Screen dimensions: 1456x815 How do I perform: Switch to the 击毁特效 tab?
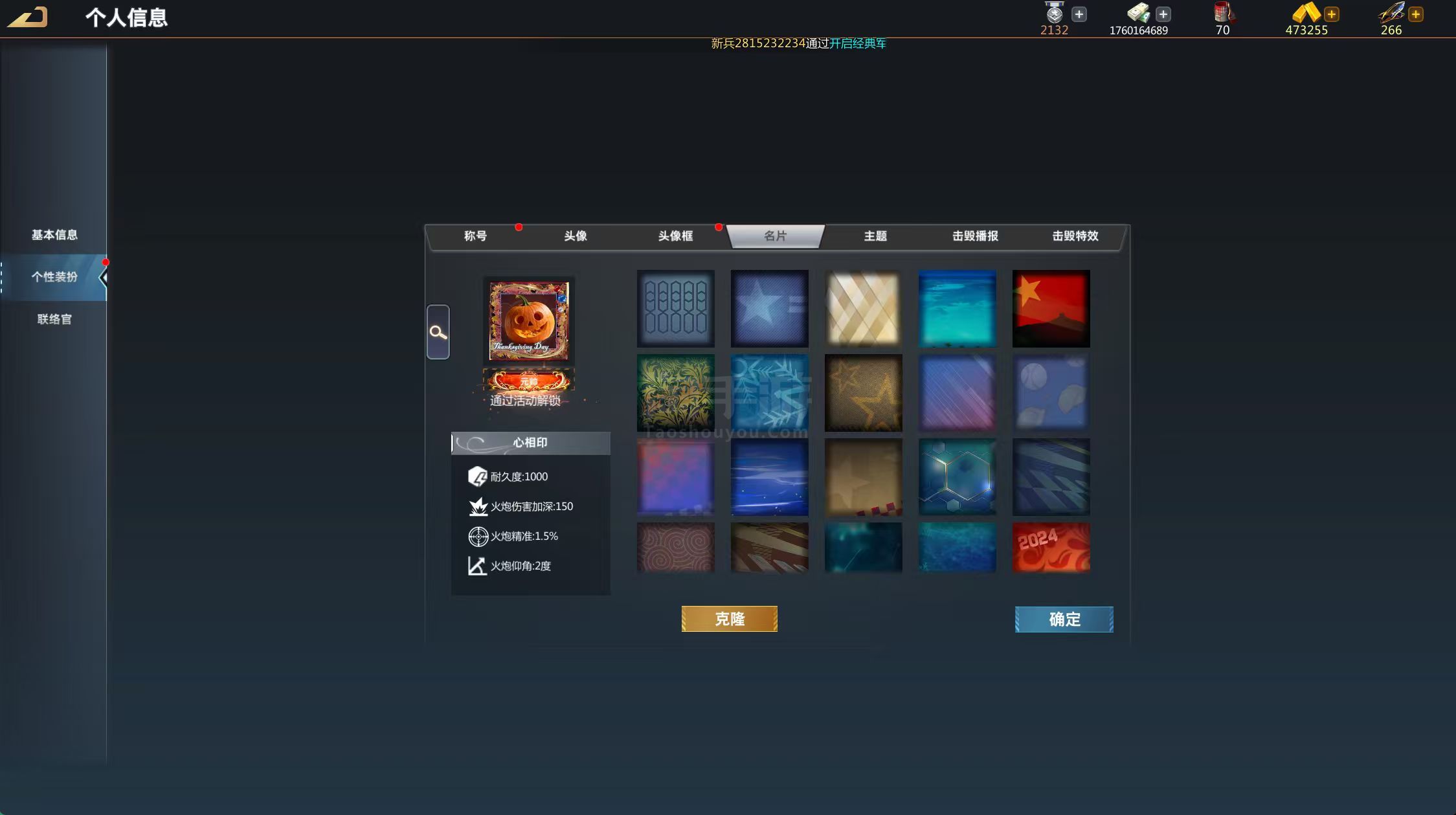(x=1075, y=236)
